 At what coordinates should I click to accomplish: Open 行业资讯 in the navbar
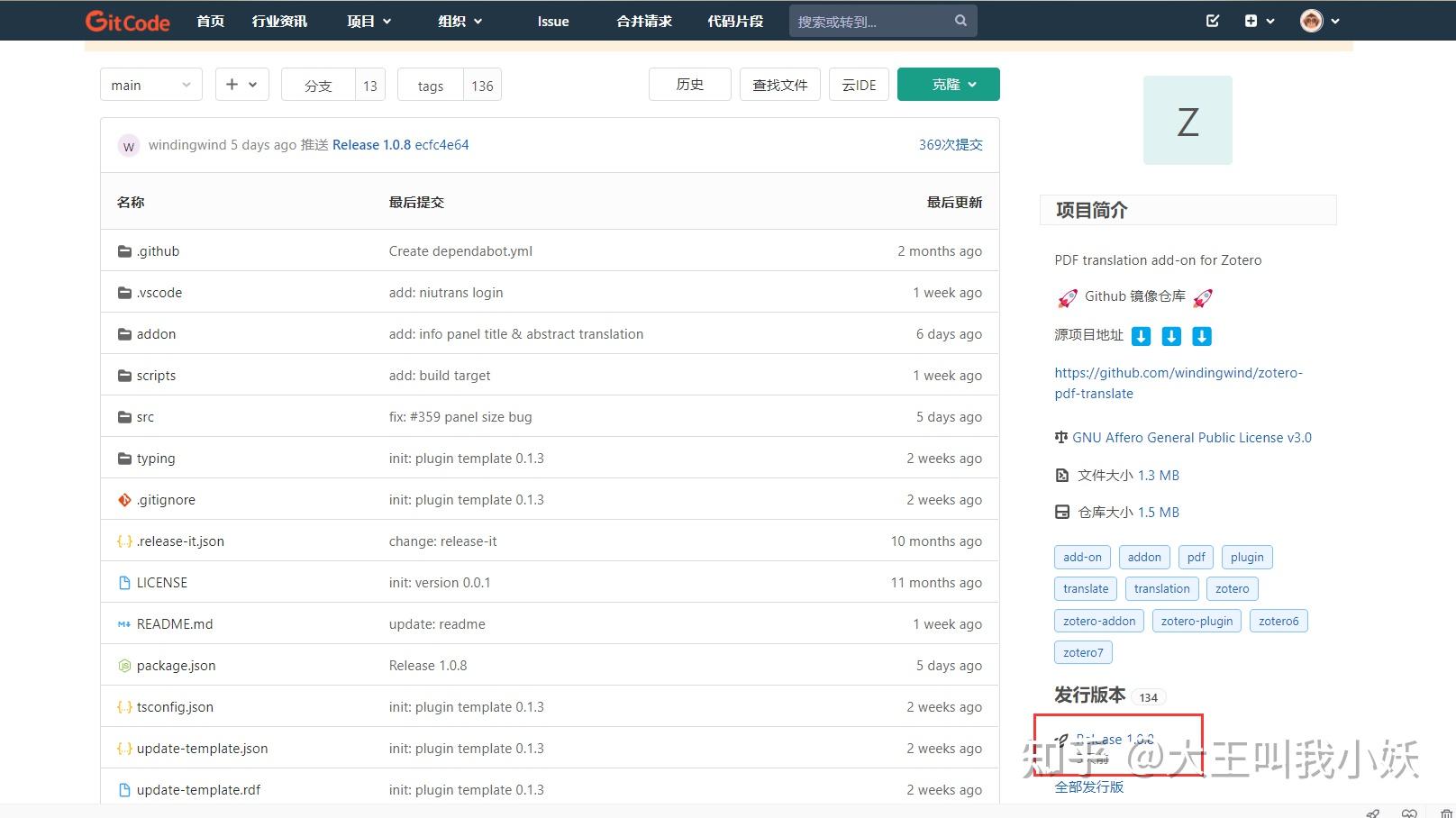[x=279, y=21]
